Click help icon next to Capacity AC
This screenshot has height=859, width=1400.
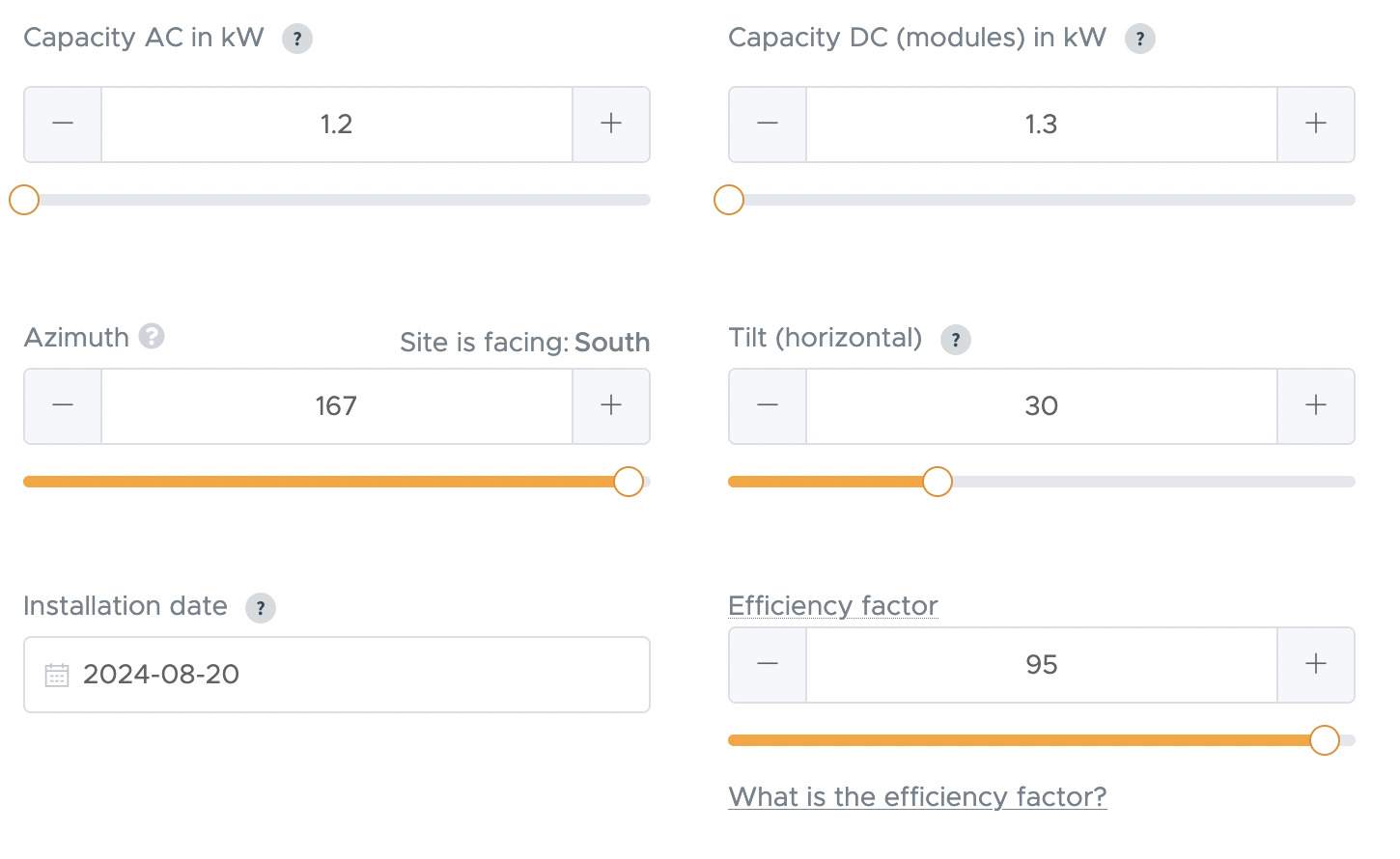297,40
